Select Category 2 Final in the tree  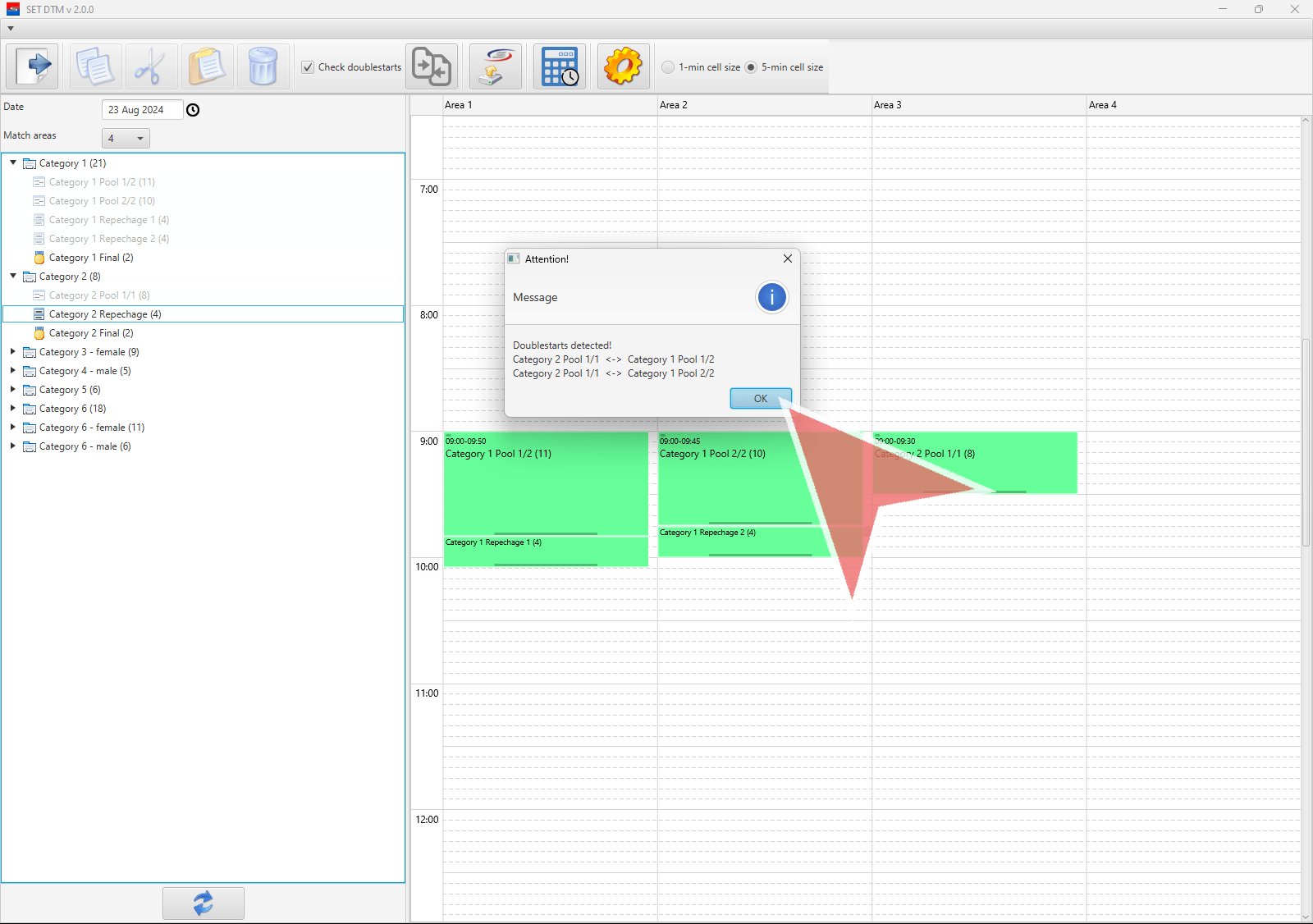(91, 333)
